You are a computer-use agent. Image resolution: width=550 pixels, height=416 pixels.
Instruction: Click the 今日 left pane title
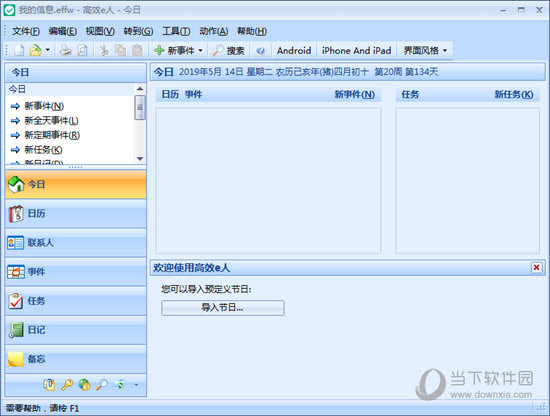[20, 72]
